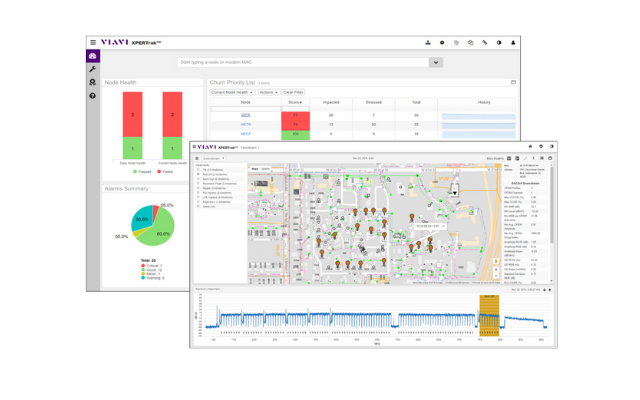
Task: Expand node search dropdown arrow
Action: pyautogui.click(x=436, y=62)
